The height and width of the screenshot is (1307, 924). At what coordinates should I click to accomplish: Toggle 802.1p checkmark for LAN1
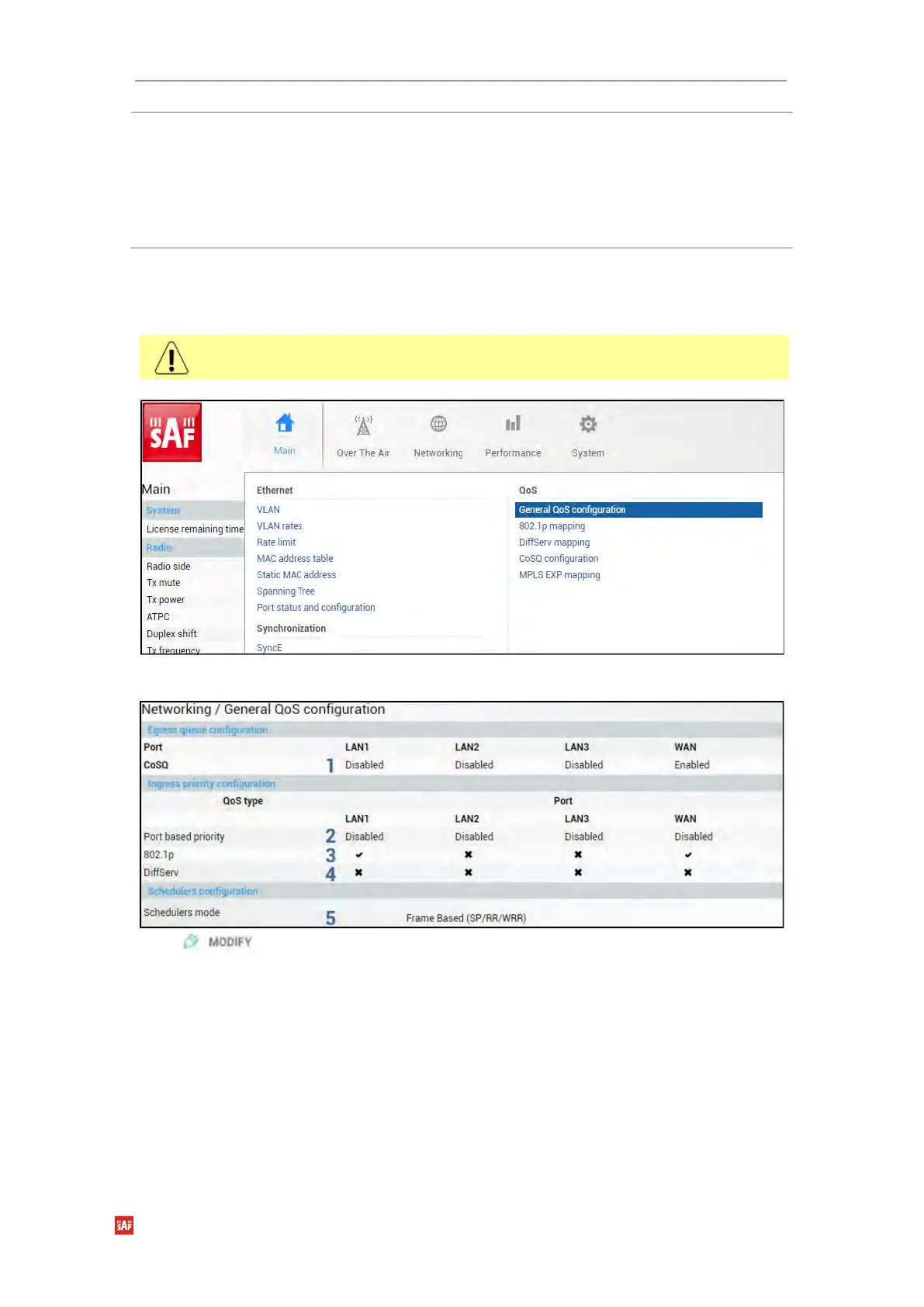[359, 855]
